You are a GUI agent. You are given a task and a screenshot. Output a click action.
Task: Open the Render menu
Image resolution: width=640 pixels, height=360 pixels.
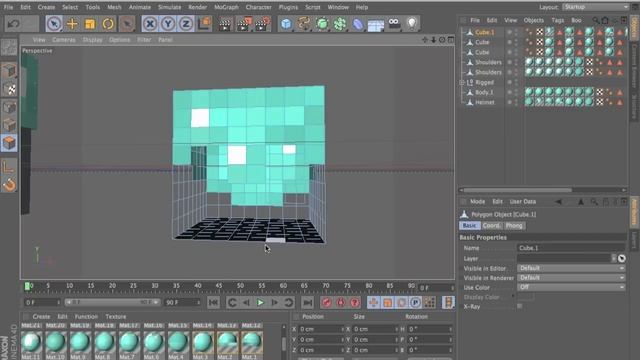tap(198, 7)
